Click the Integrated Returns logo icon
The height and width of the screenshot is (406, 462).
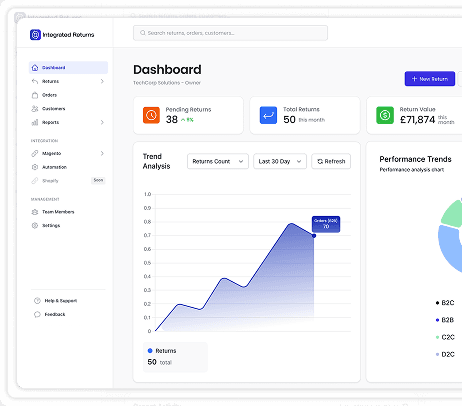pos(35,35)
